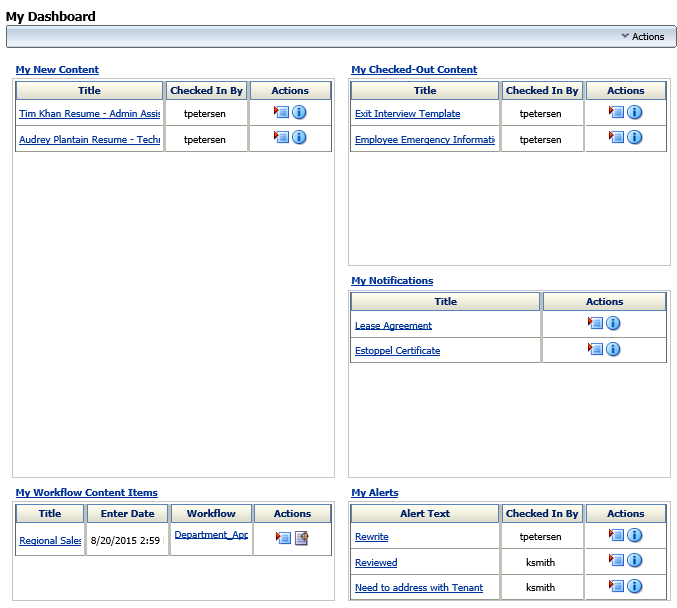Open Employee Emergency Information link

(425, 139)
